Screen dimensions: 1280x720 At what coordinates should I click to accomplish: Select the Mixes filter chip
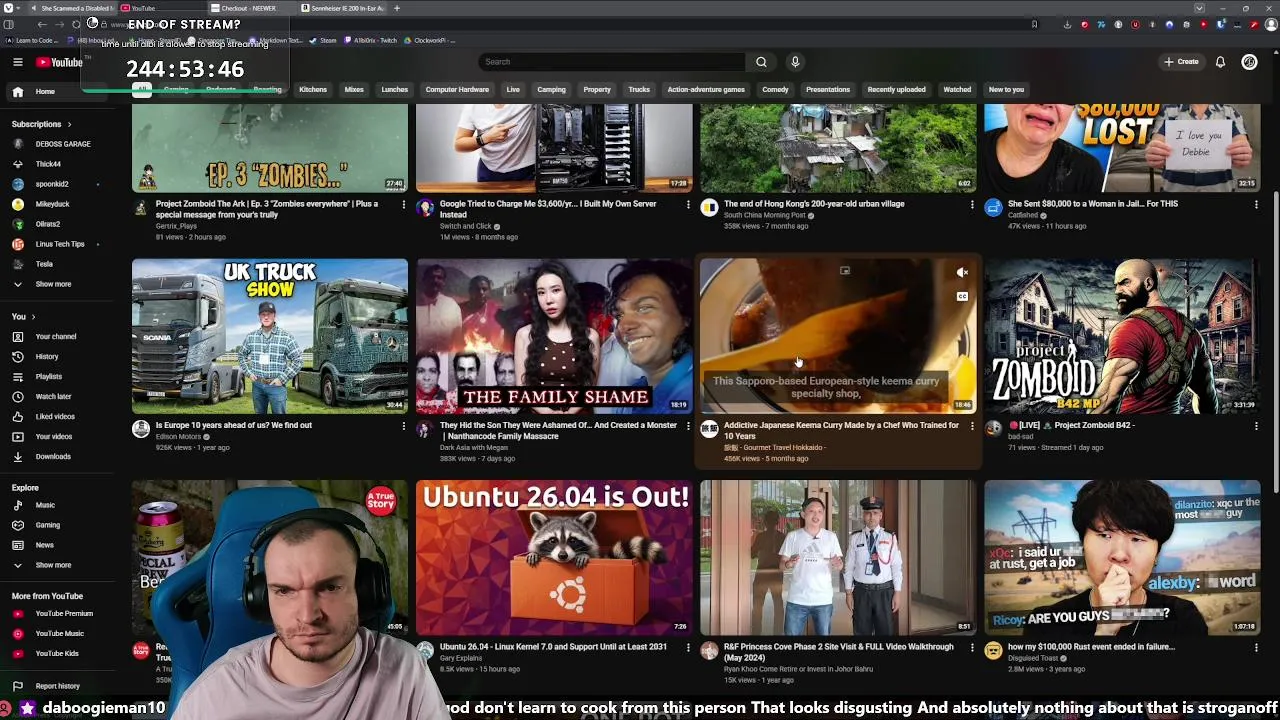point(354,90)
